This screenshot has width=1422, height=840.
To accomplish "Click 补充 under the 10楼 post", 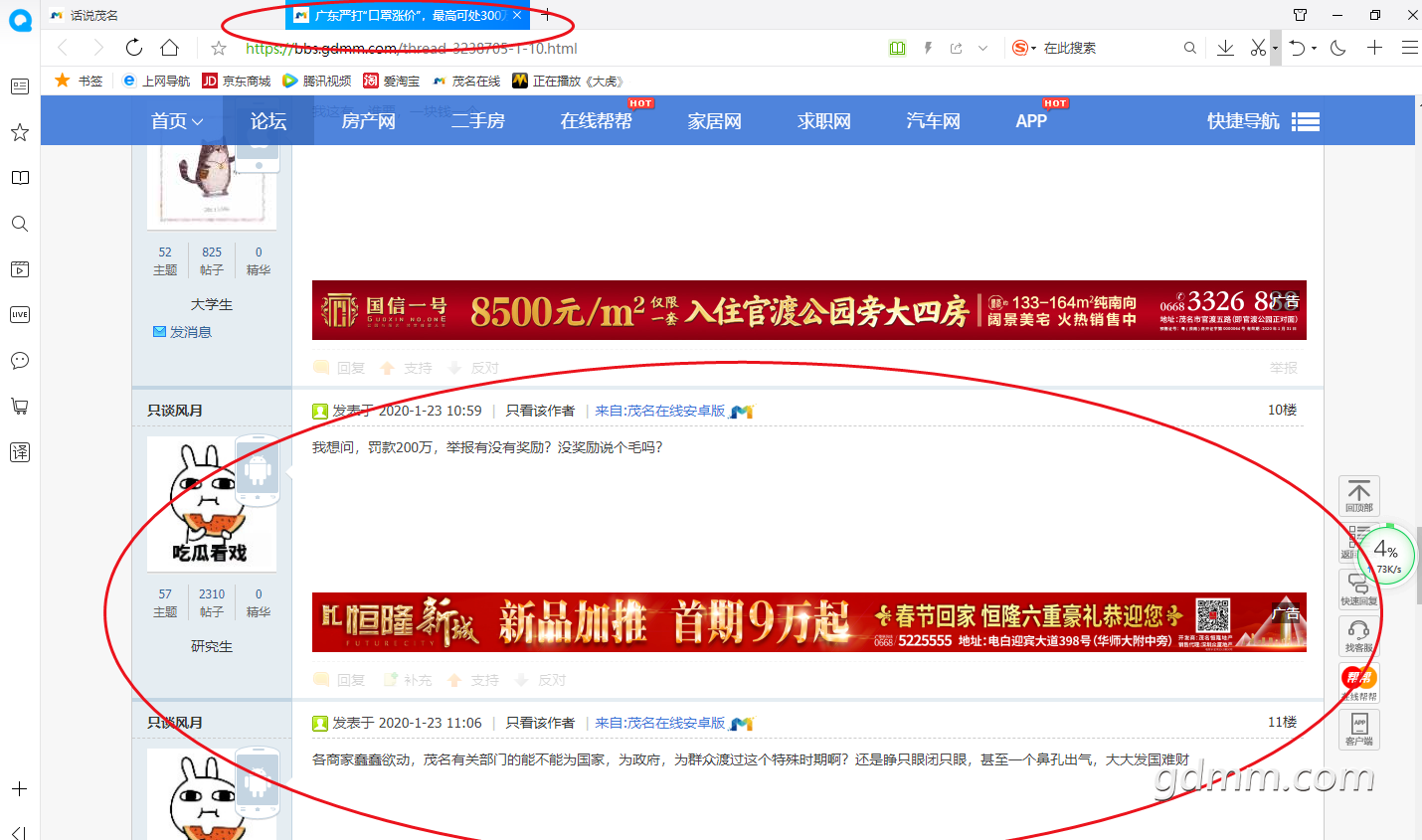I will (x=409, y=680).
